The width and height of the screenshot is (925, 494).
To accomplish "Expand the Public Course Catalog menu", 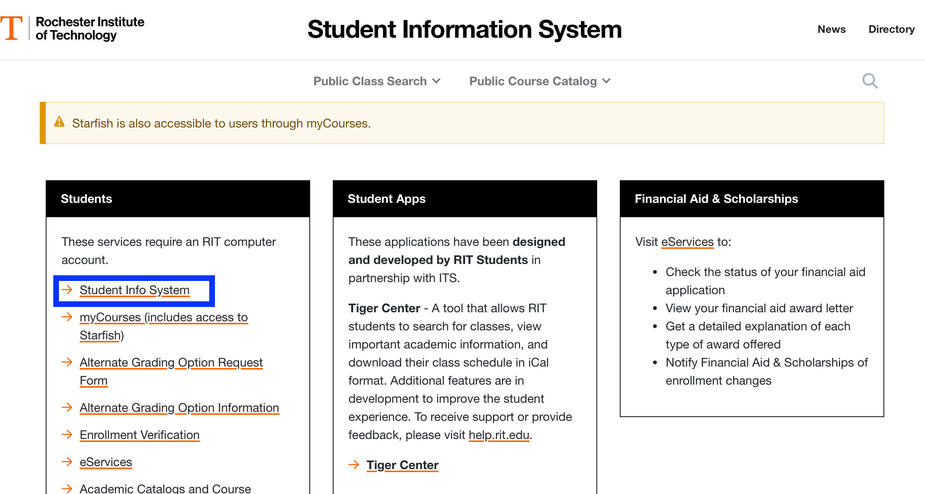I will pos(540,81).
